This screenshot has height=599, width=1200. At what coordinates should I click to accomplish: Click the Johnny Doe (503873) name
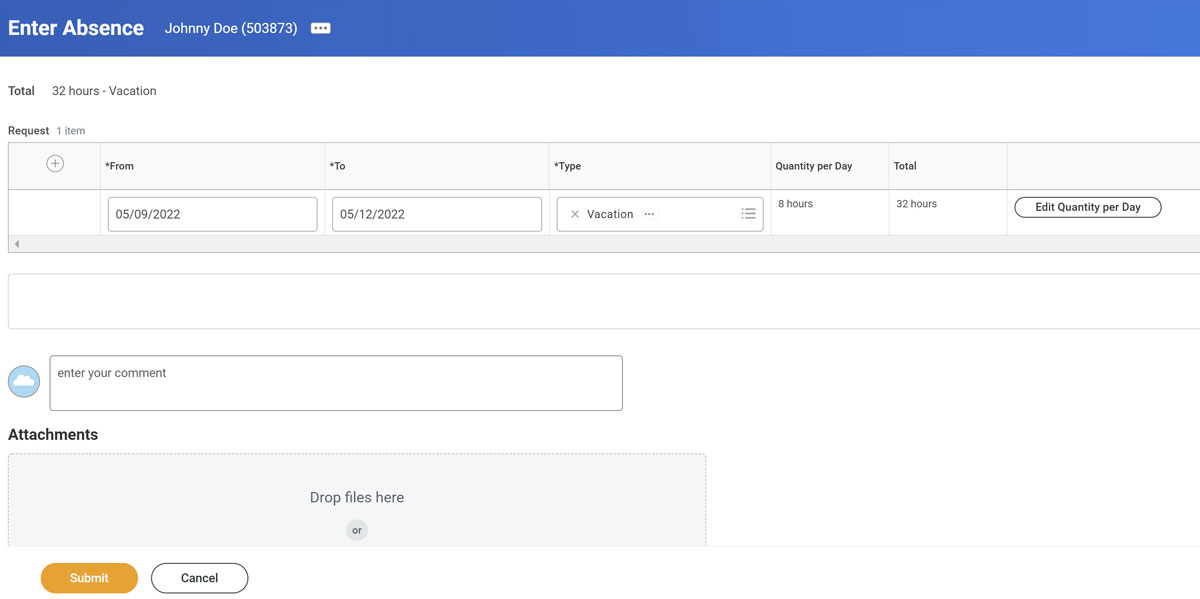pyautogui.click(x=231, y=28)
